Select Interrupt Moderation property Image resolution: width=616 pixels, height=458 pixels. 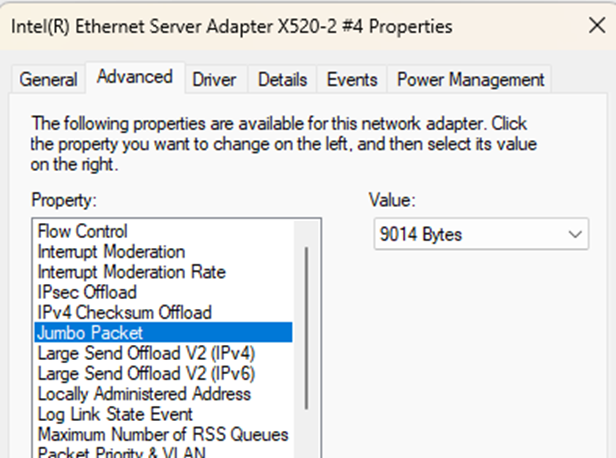coord(111,251)
